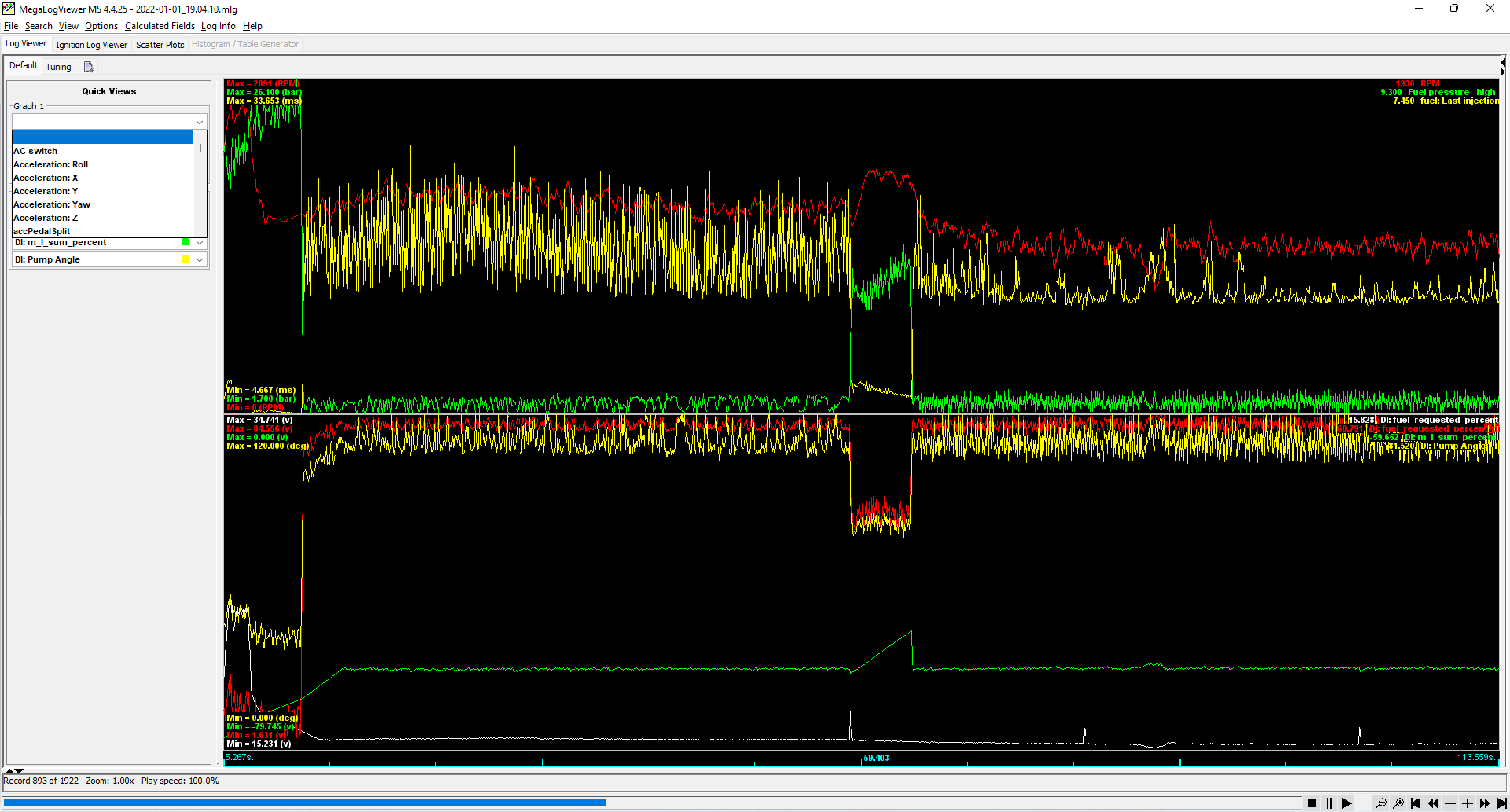This screenshot has height=812, width=1510.
Task: Select the Default quick view tab
Action: [24, 66]
